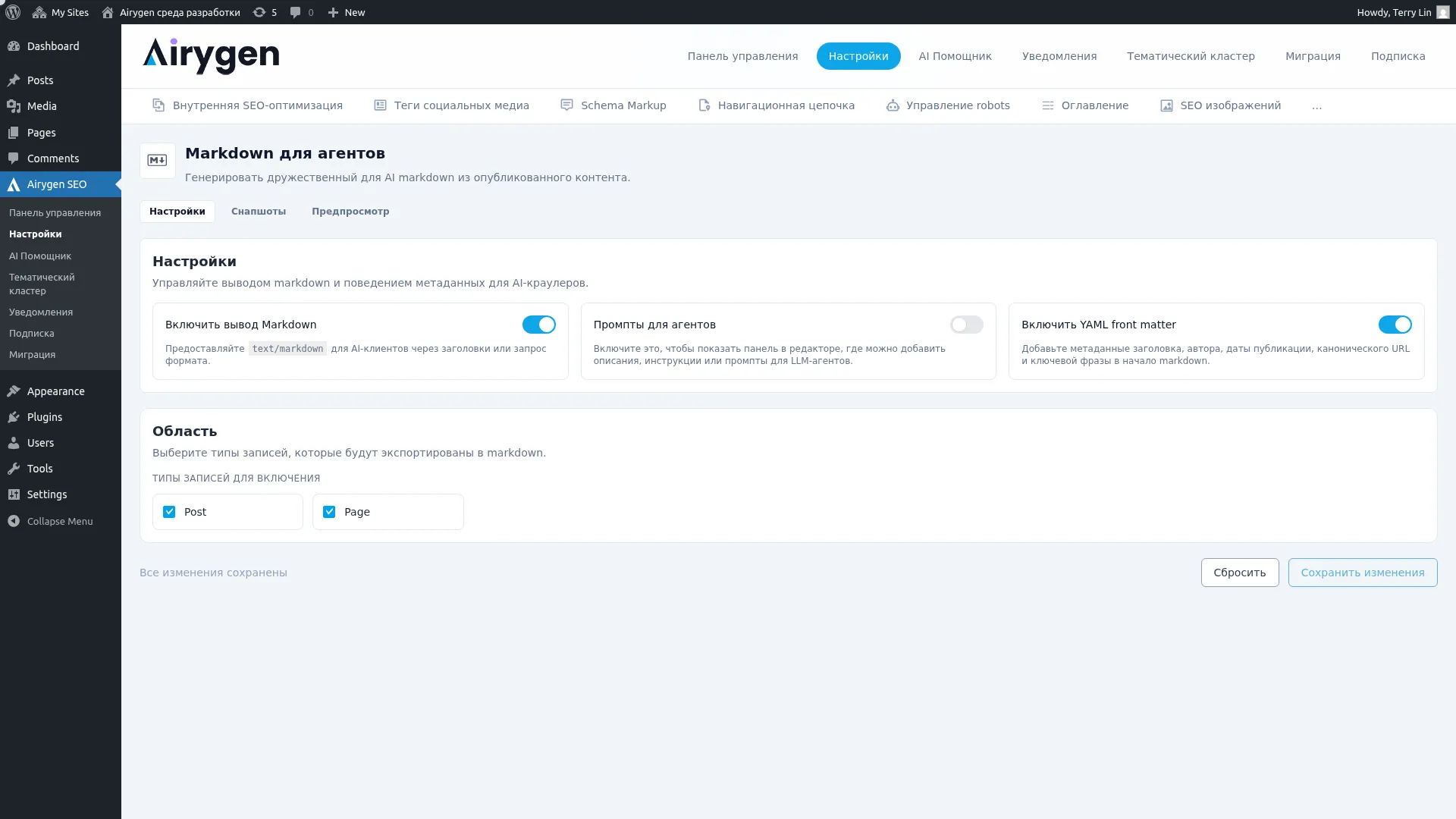1456x819 pixels.
Task: Click the site home icon in admin bar
Action: [108, 12]
